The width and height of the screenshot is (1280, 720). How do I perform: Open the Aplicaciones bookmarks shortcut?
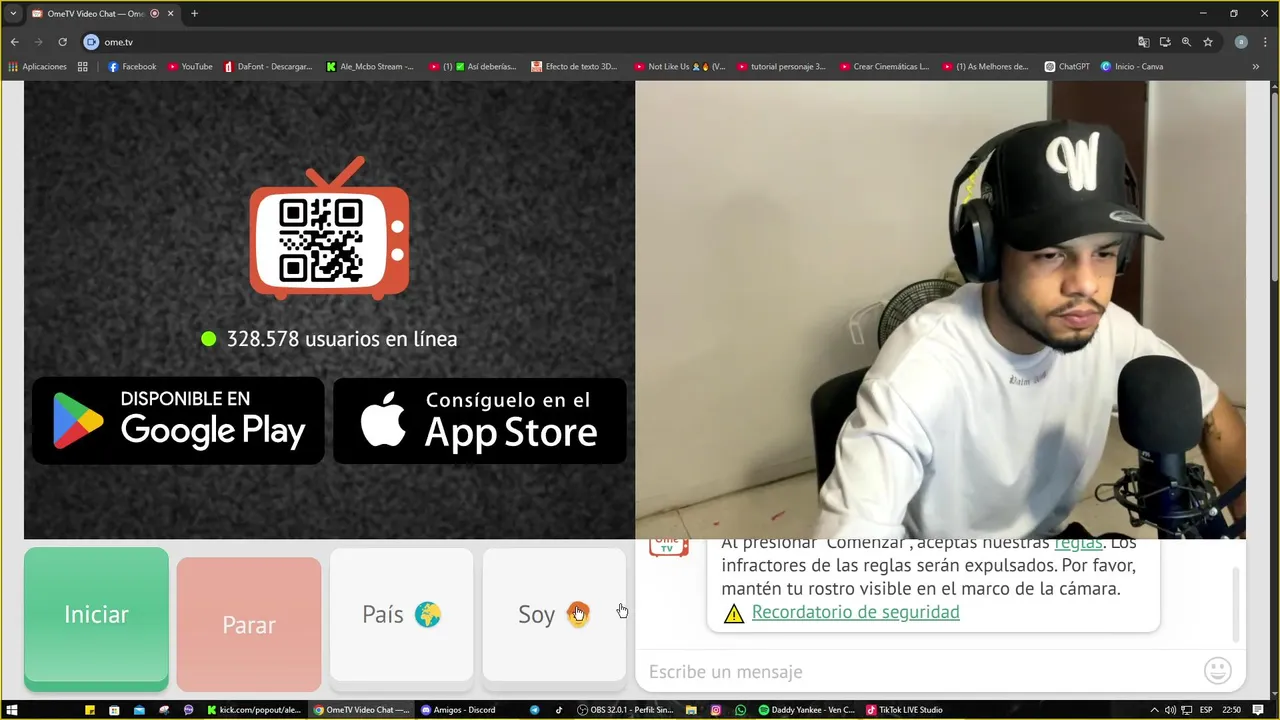(37, 67)
